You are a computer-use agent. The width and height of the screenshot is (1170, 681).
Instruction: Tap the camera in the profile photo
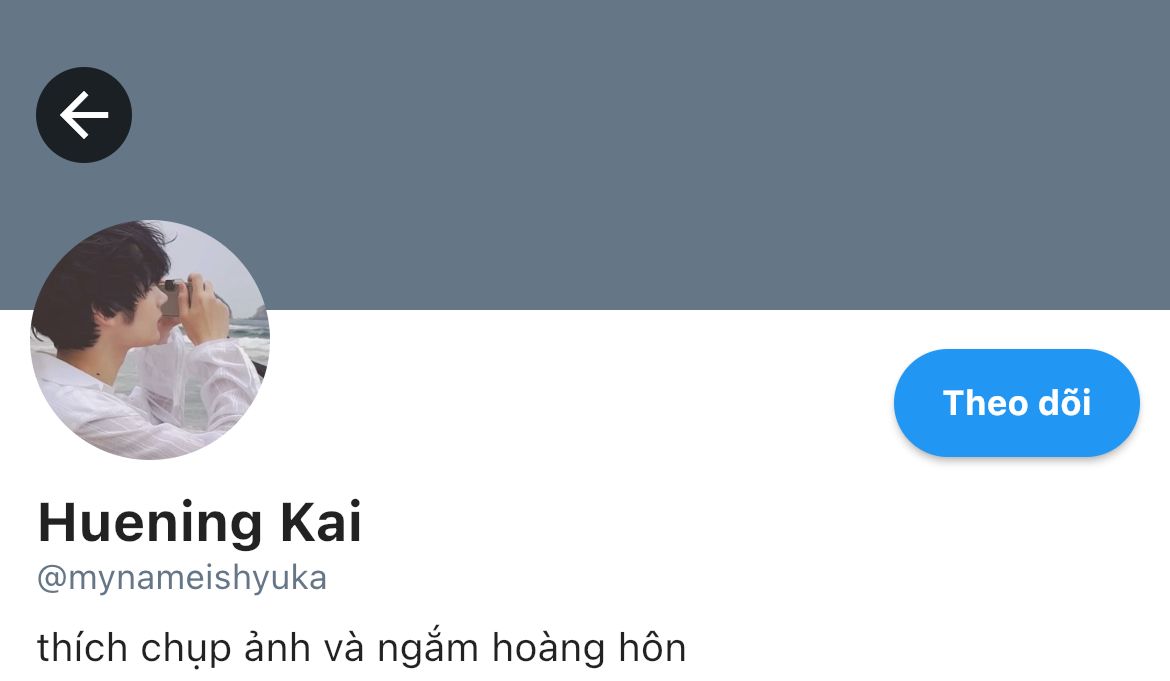coord(172,298)
